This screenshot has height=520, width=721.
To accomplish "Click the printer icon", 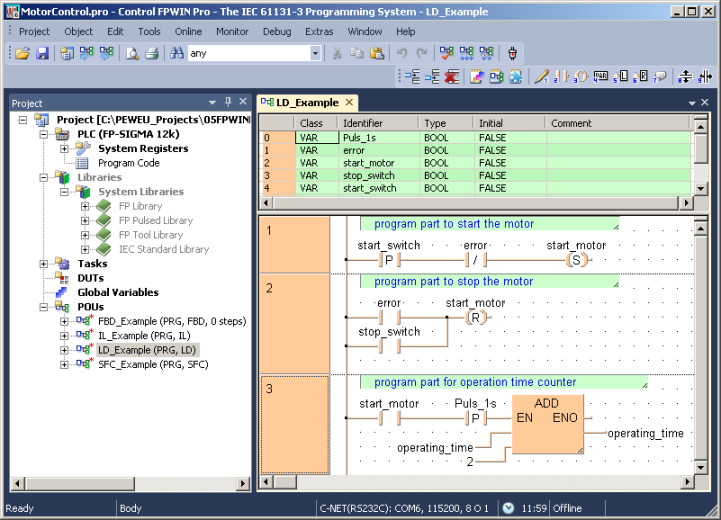I will pos(152,53).
